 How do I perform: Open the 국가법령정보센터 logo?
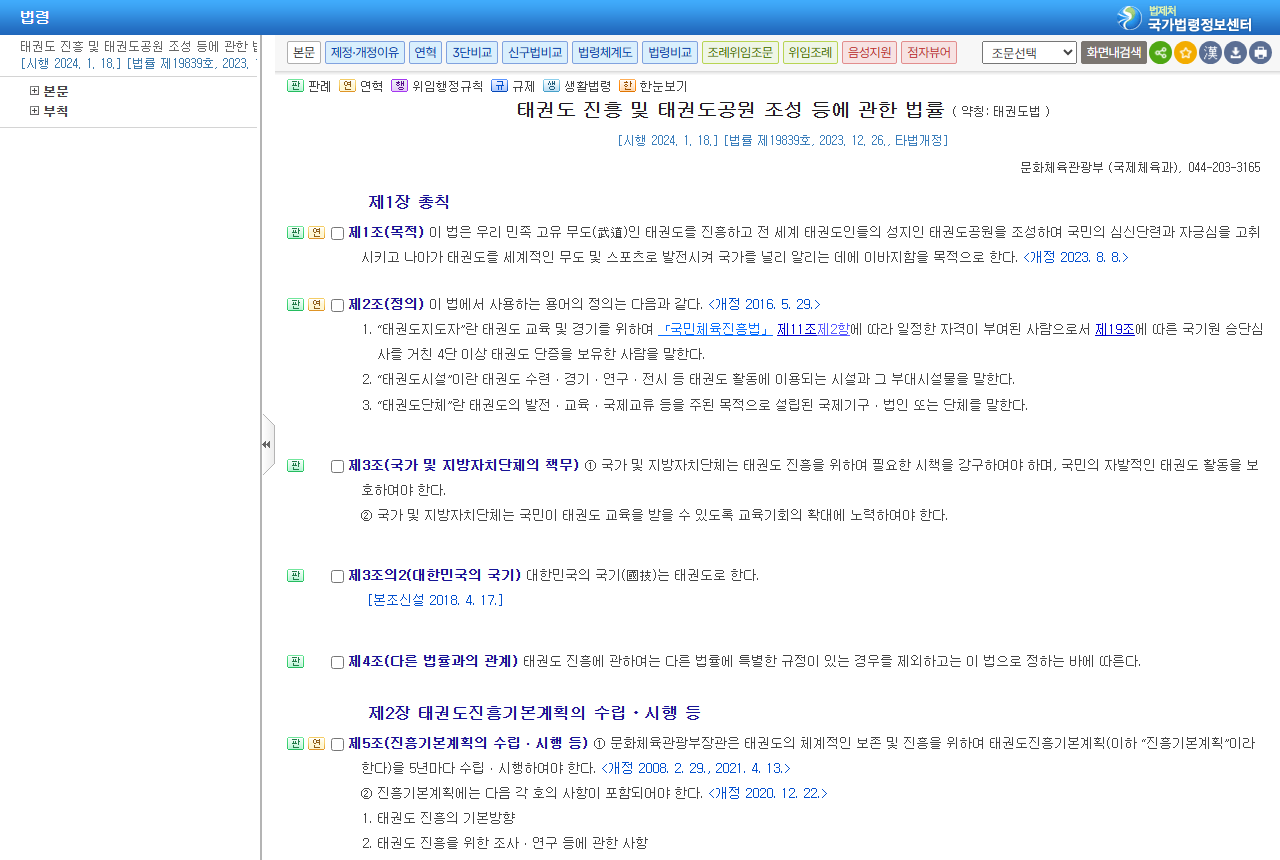1185,18
